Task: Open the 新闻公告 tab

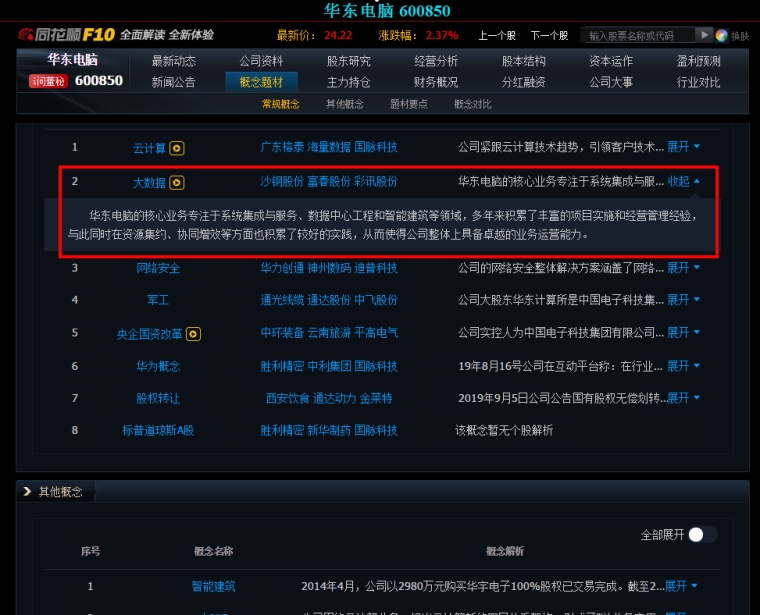Action: click(174, 82)
